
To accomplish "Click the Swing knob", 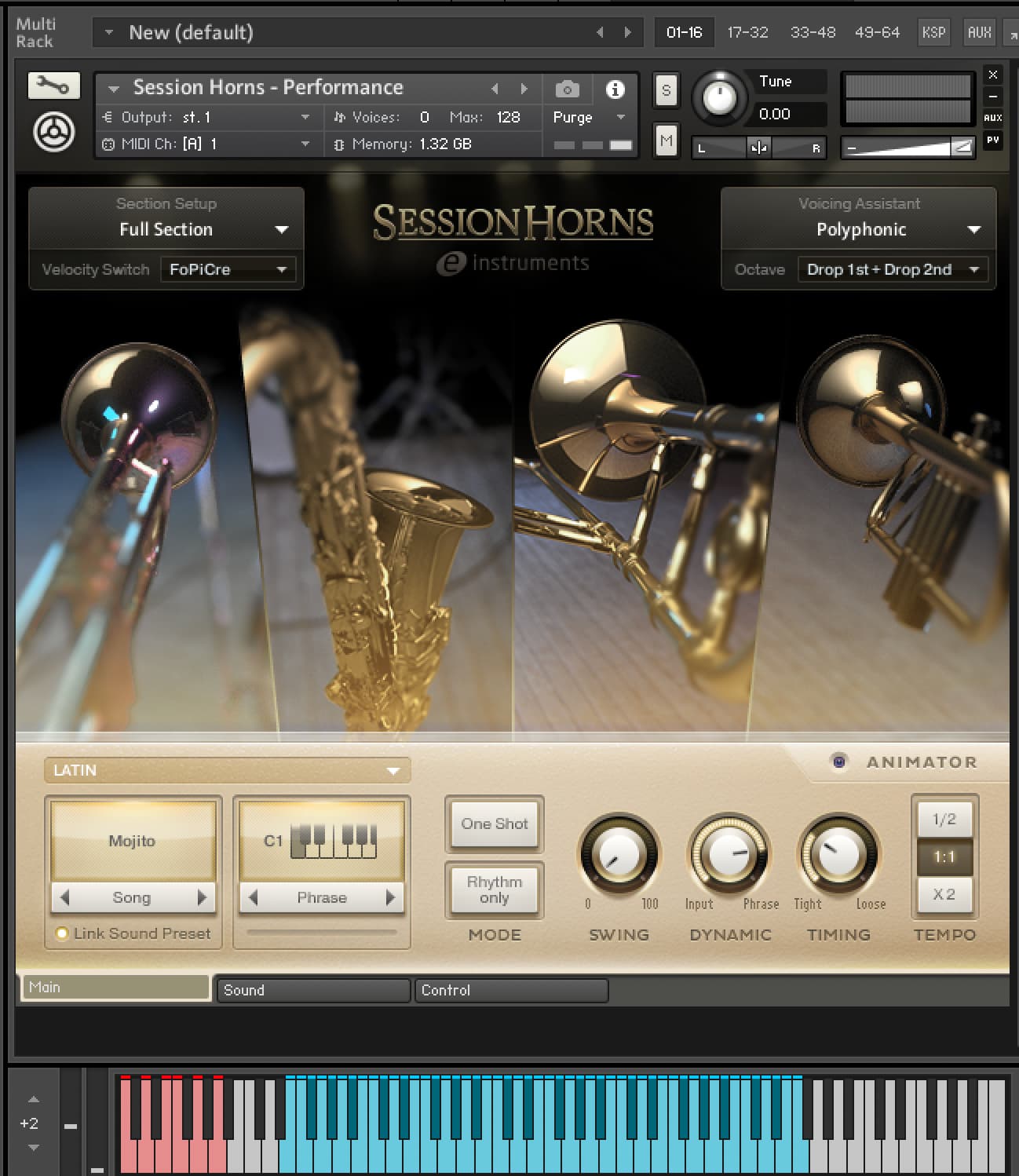I will pos(619,853).
